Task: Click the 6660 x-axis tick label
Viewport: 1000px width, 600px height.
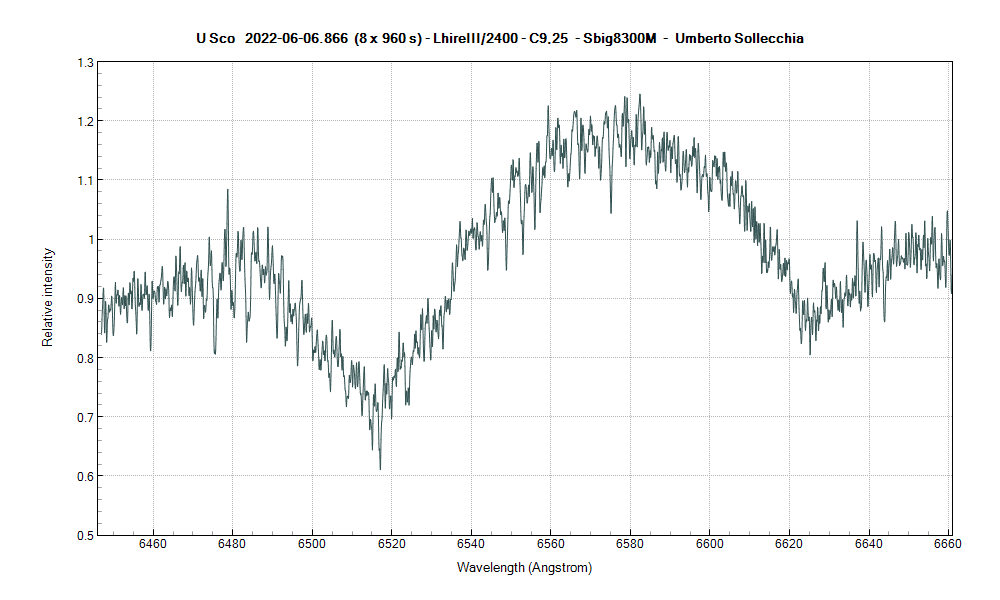Action: (x=948, y=544)
